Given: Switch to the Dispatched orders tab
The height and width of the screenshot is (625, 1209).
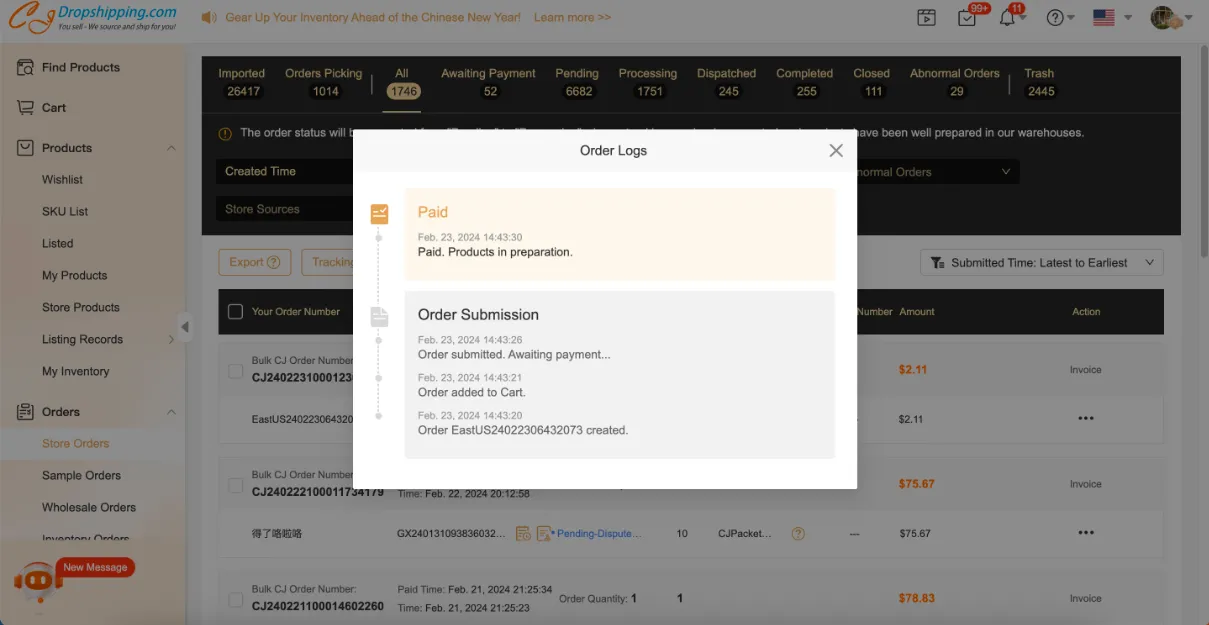Looking at the screenshot, I should tap(727, 81).
